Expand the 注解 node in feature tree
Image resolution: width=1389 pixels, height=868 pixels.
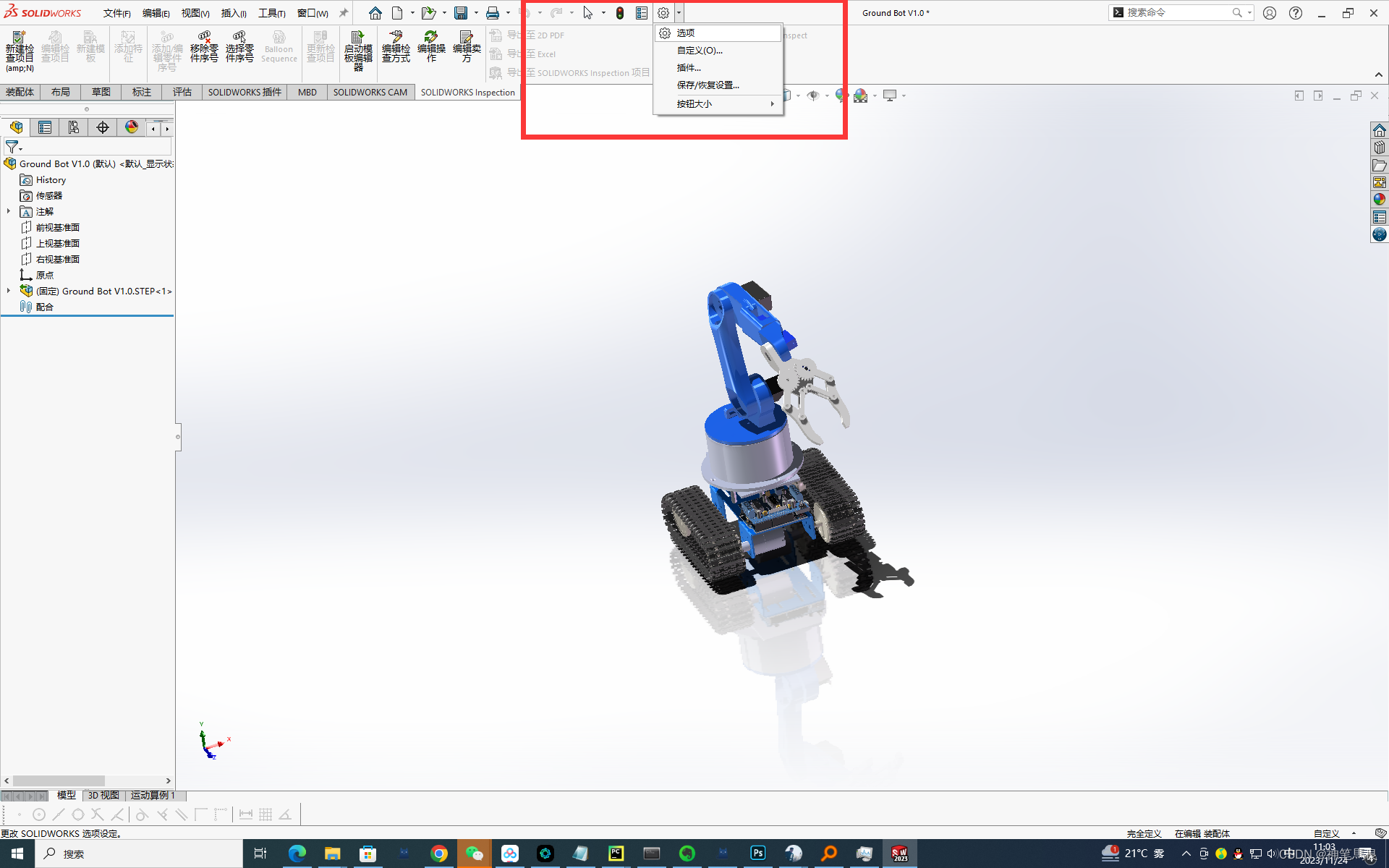click(x=8, y=211)
